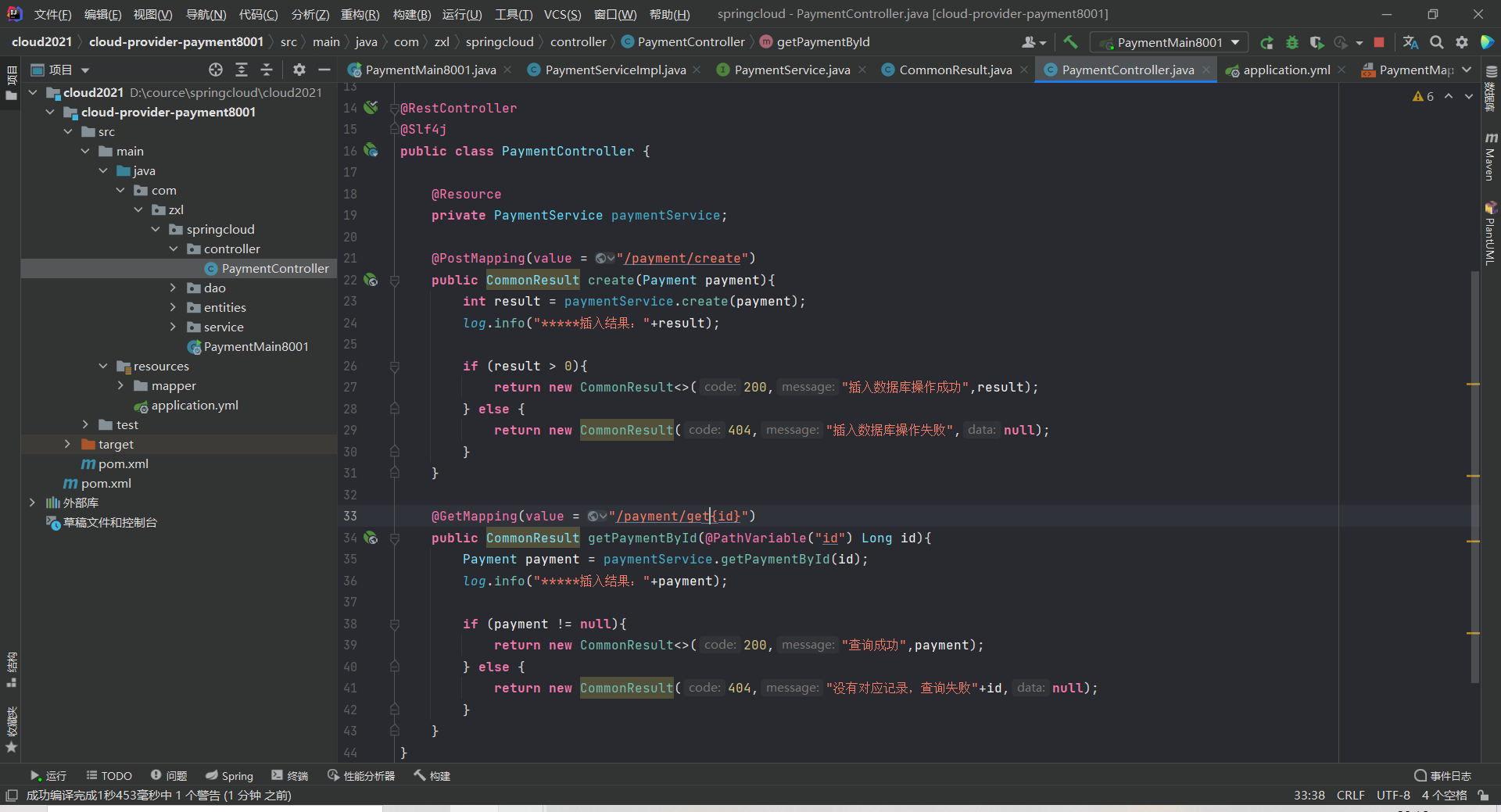The height and width of the screenshot is (812, 1501).
Task: Expand the entities package folder
Action: click(174, 307)
